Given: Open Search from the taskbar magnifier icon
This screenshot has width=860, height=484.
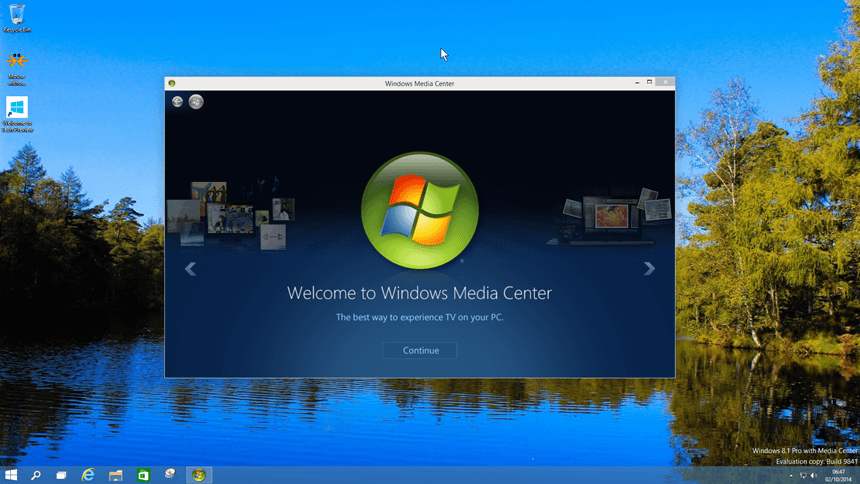Looking at the screenshot, I should (36, 475).
